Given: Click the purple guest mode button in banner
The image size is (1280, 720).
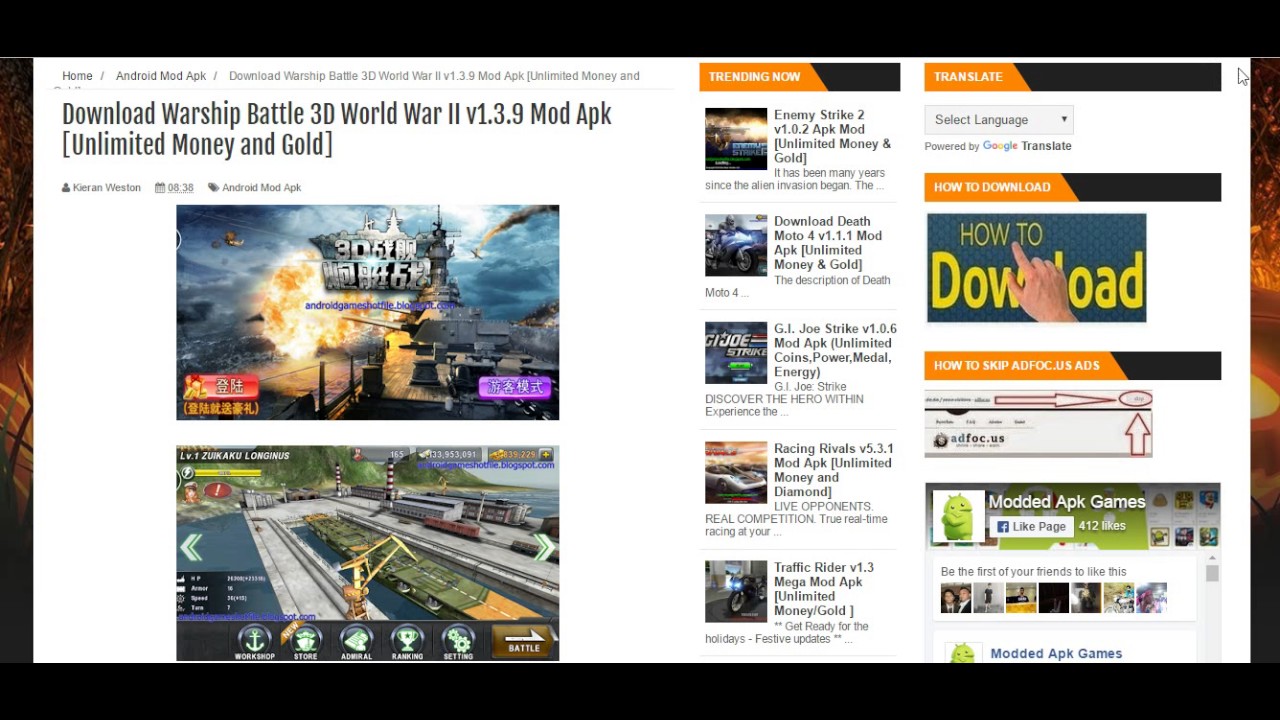Looking at the screenshot, I should (x=515, y=387).
